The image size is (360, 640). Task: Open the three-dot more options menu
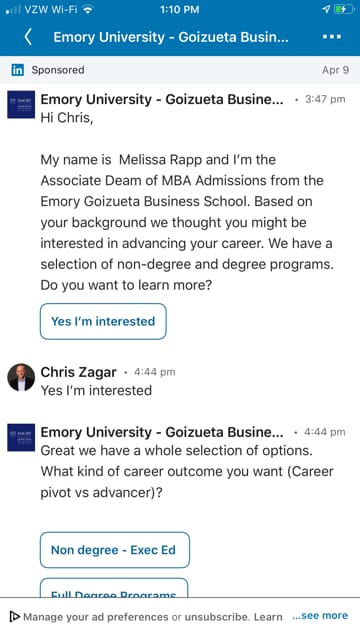(x=331, y=37)
